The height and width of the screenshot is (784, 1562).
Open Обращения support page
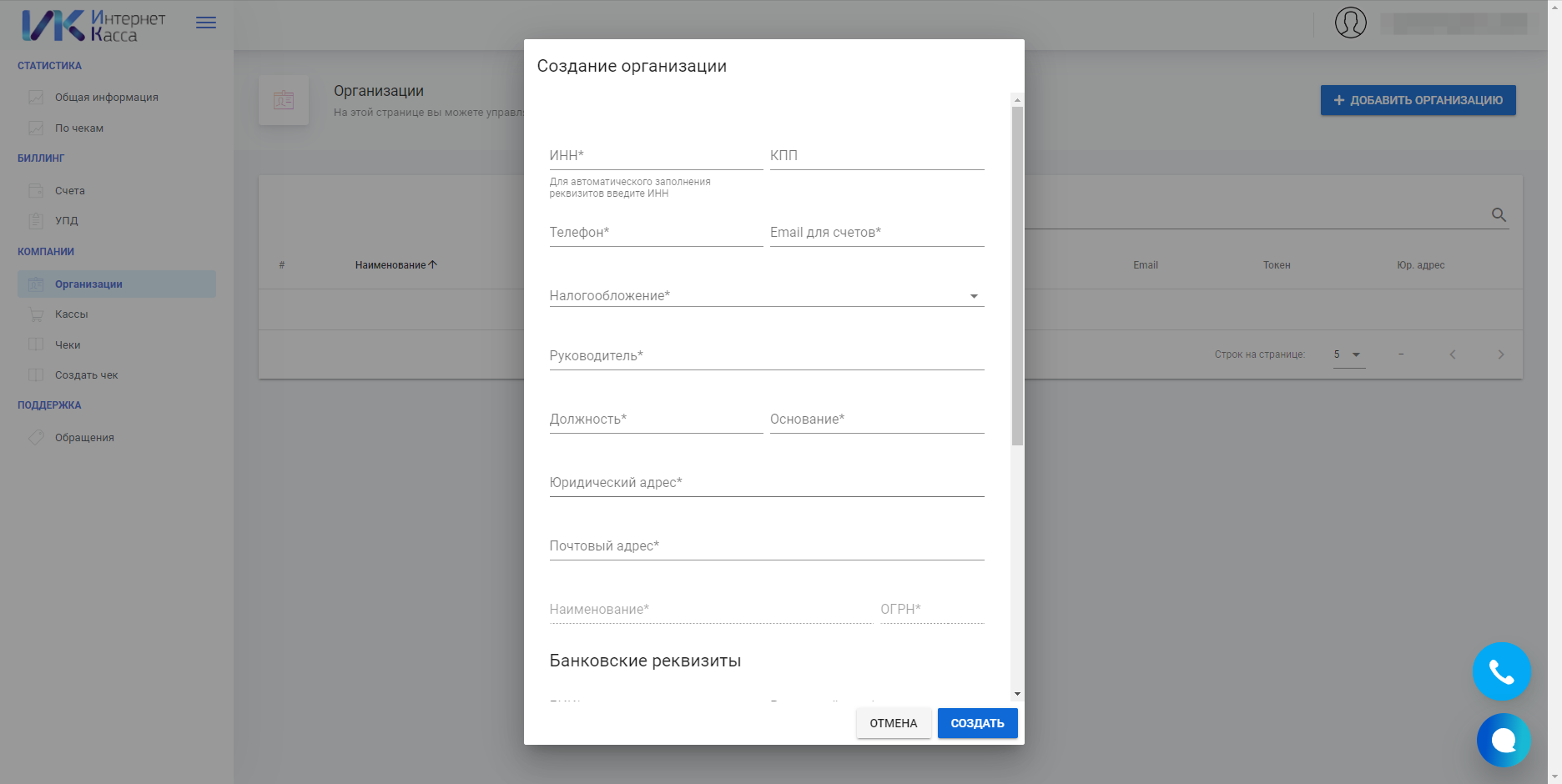84,438
